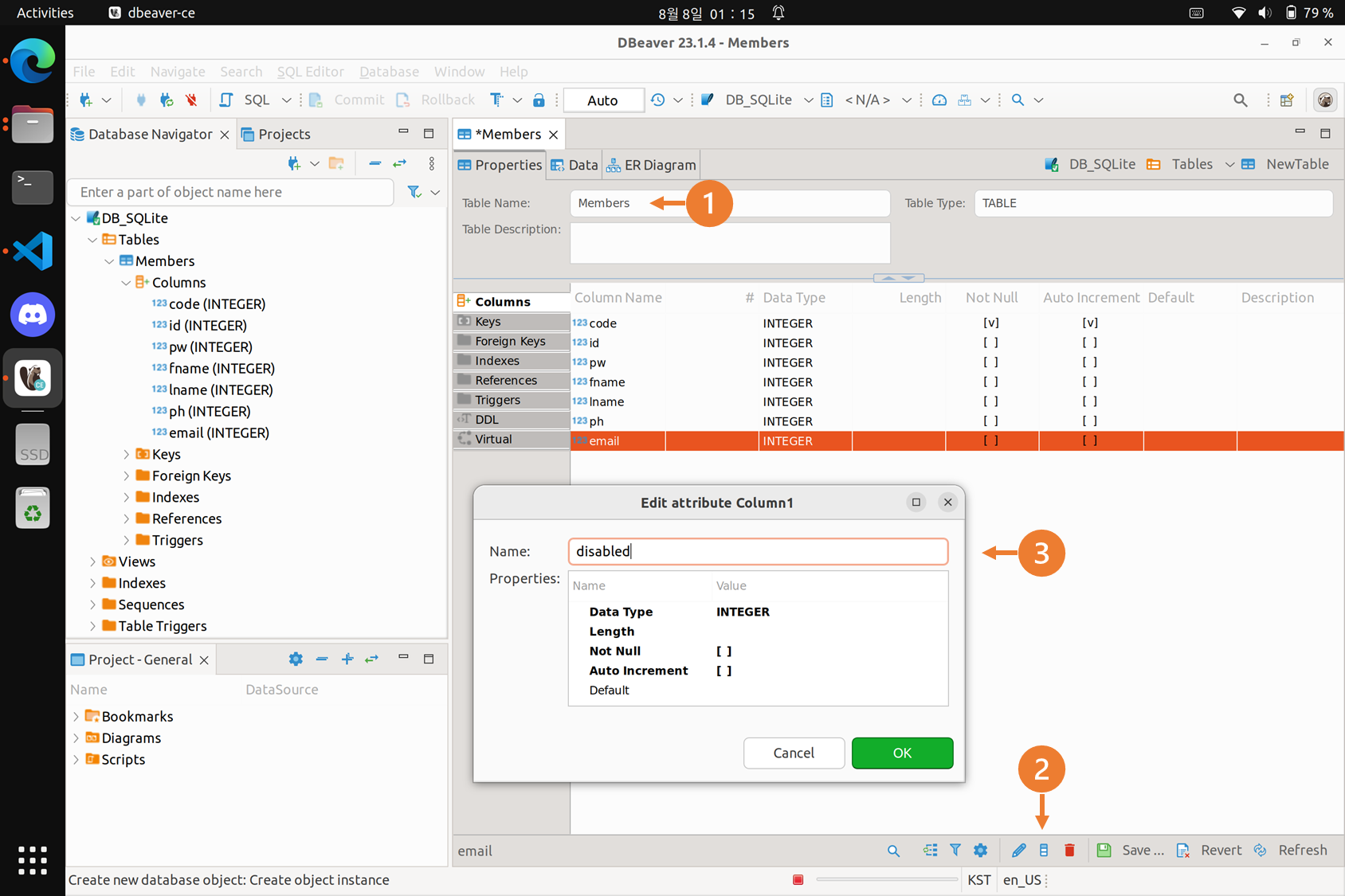
Task: Click the configure columns gear icon
Action: [981, 851]
